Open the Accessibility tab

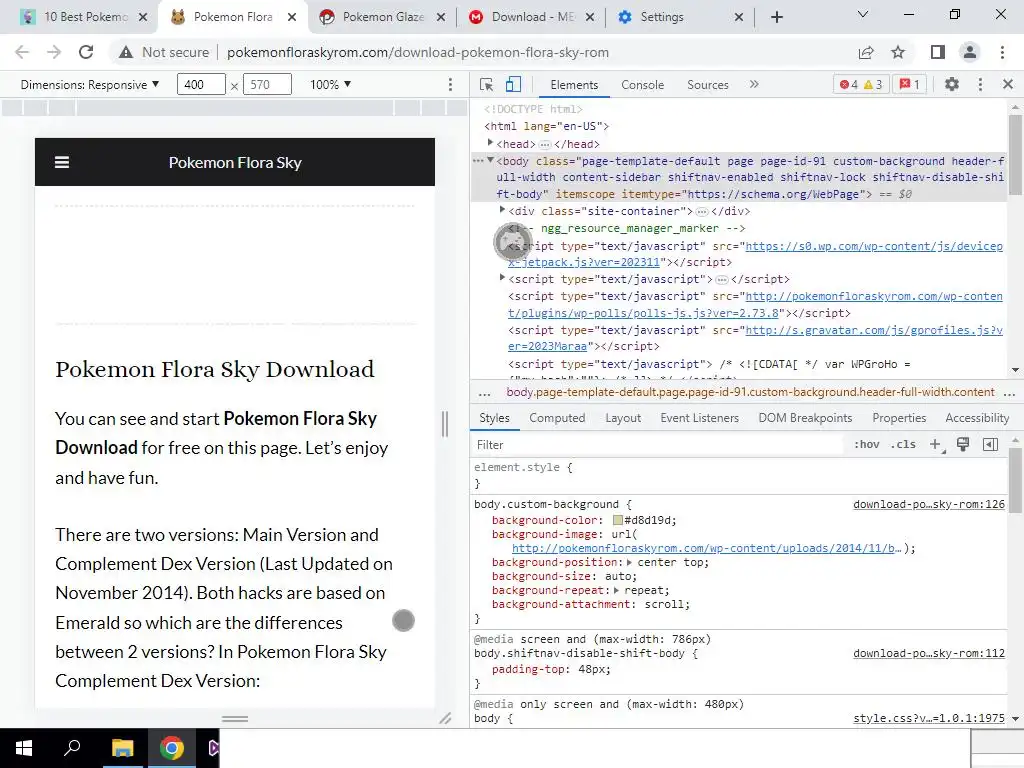pos(977,418)
